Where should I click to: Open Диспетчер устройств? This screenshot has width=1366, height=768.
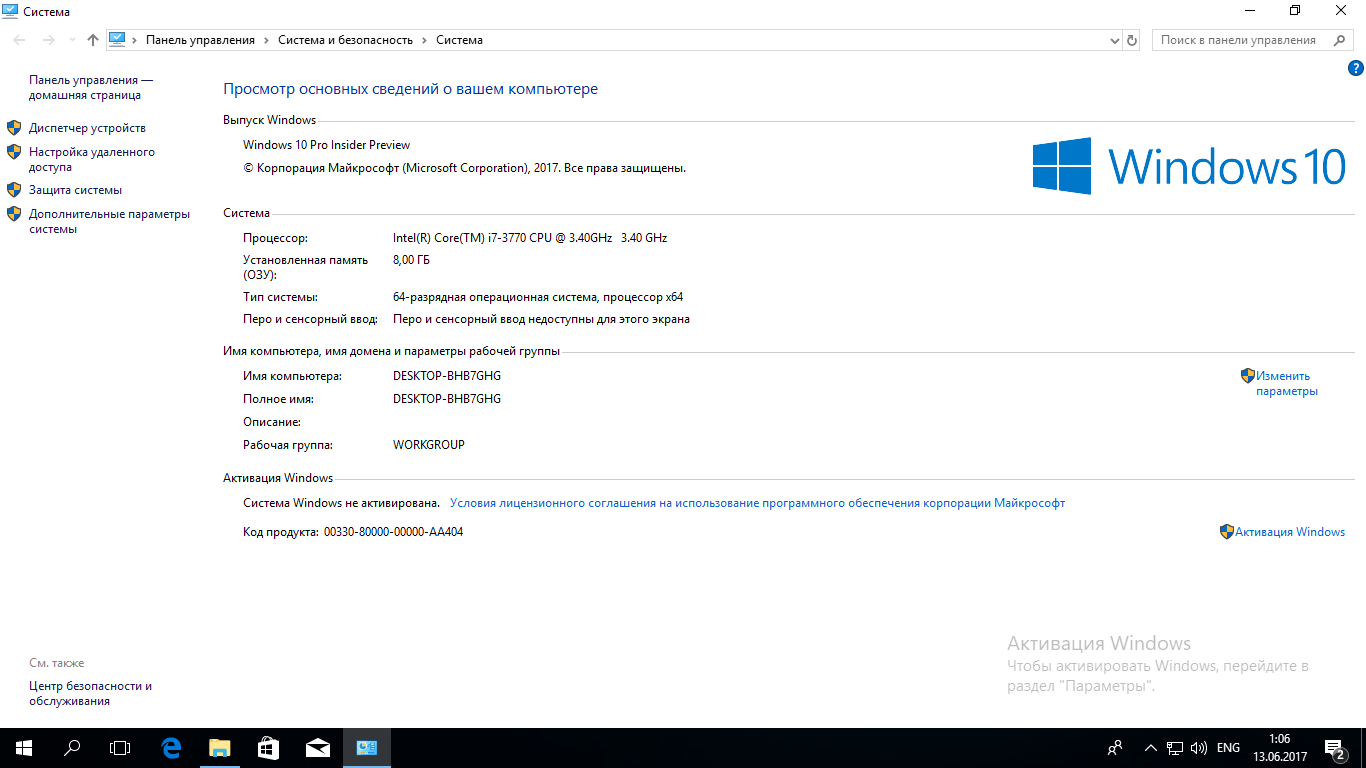click(87, 128)
